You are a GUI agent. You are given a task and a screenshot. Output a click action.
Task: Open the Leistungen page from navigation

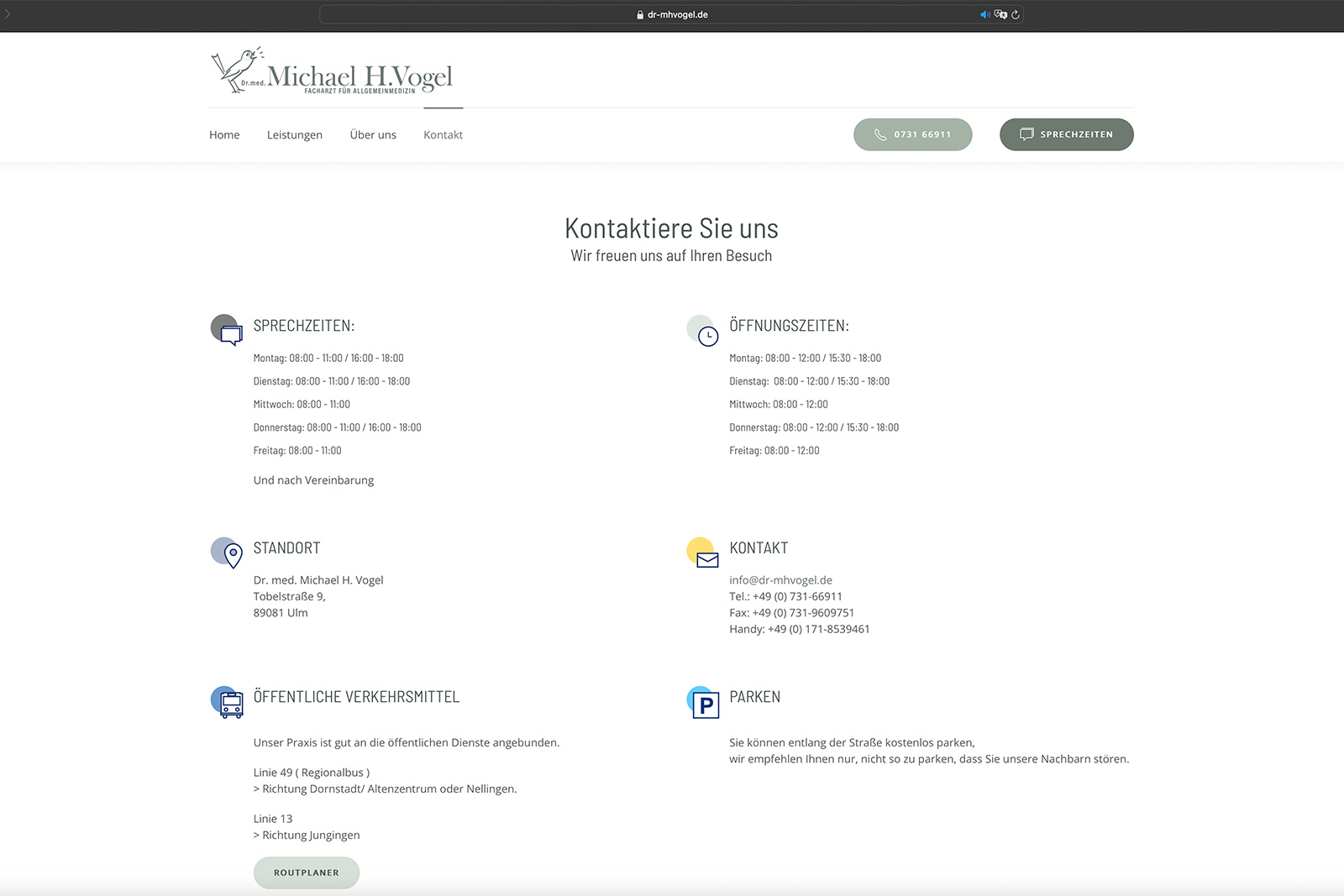(x=294, y=134)
